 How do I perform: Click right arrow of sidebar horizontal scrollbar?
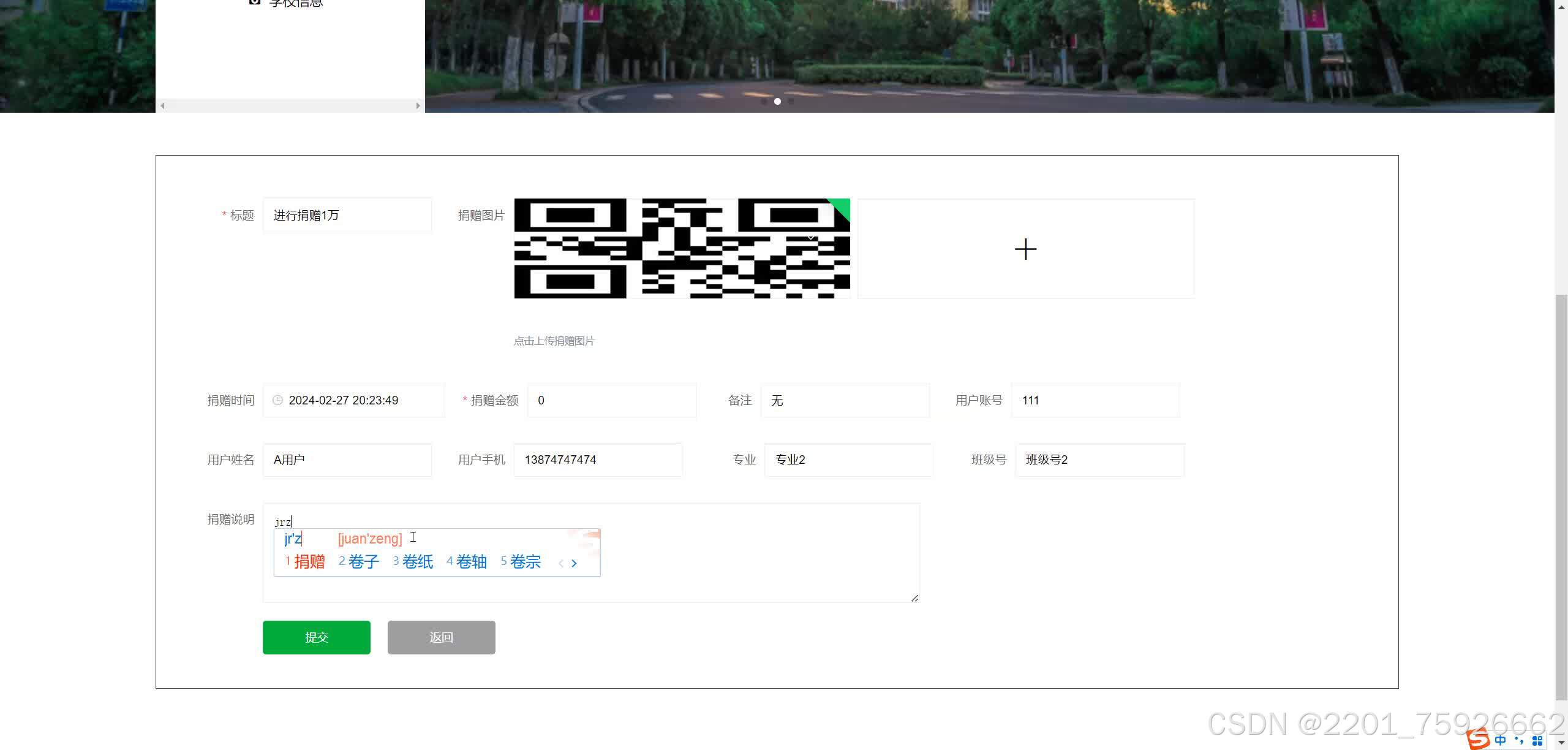pyautogui.click(x=418, y=106)
